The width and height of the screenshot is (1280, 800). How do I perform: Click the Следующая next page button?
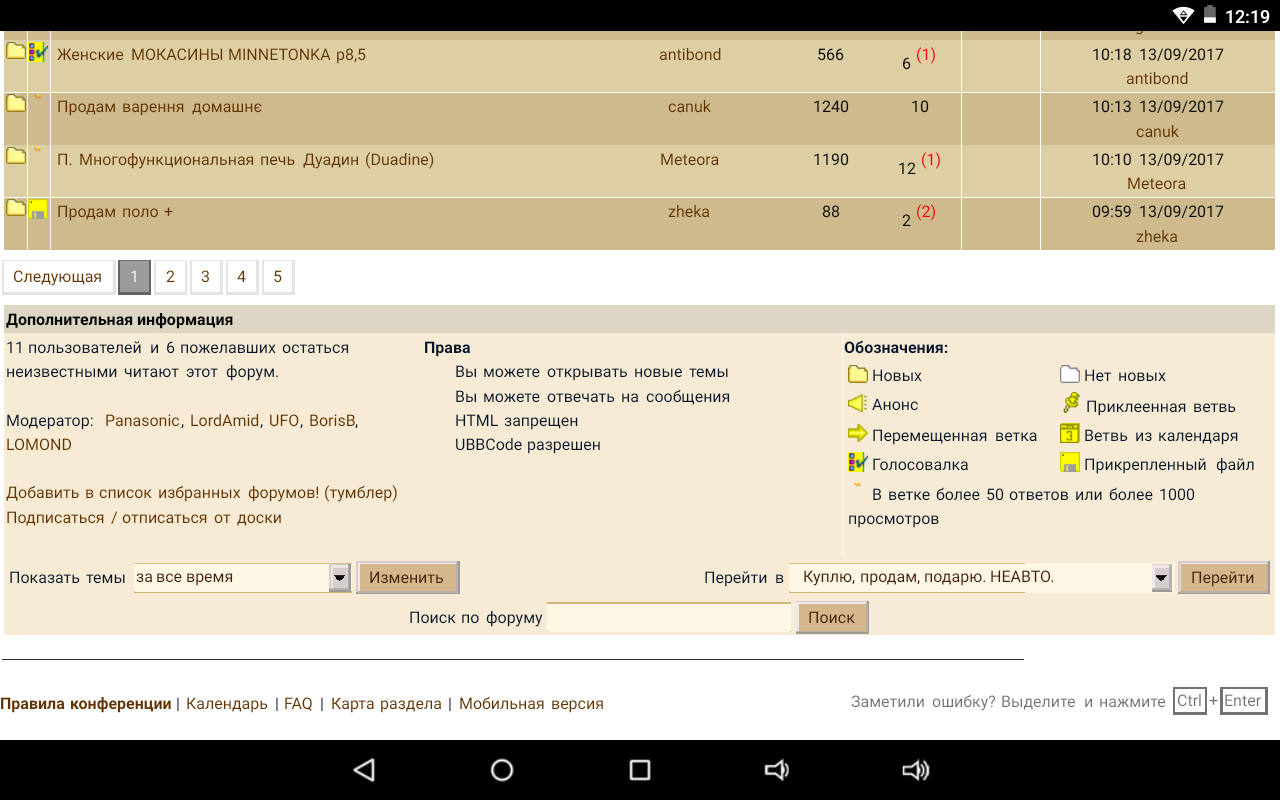pyautogui.click(x=58, y=277)
